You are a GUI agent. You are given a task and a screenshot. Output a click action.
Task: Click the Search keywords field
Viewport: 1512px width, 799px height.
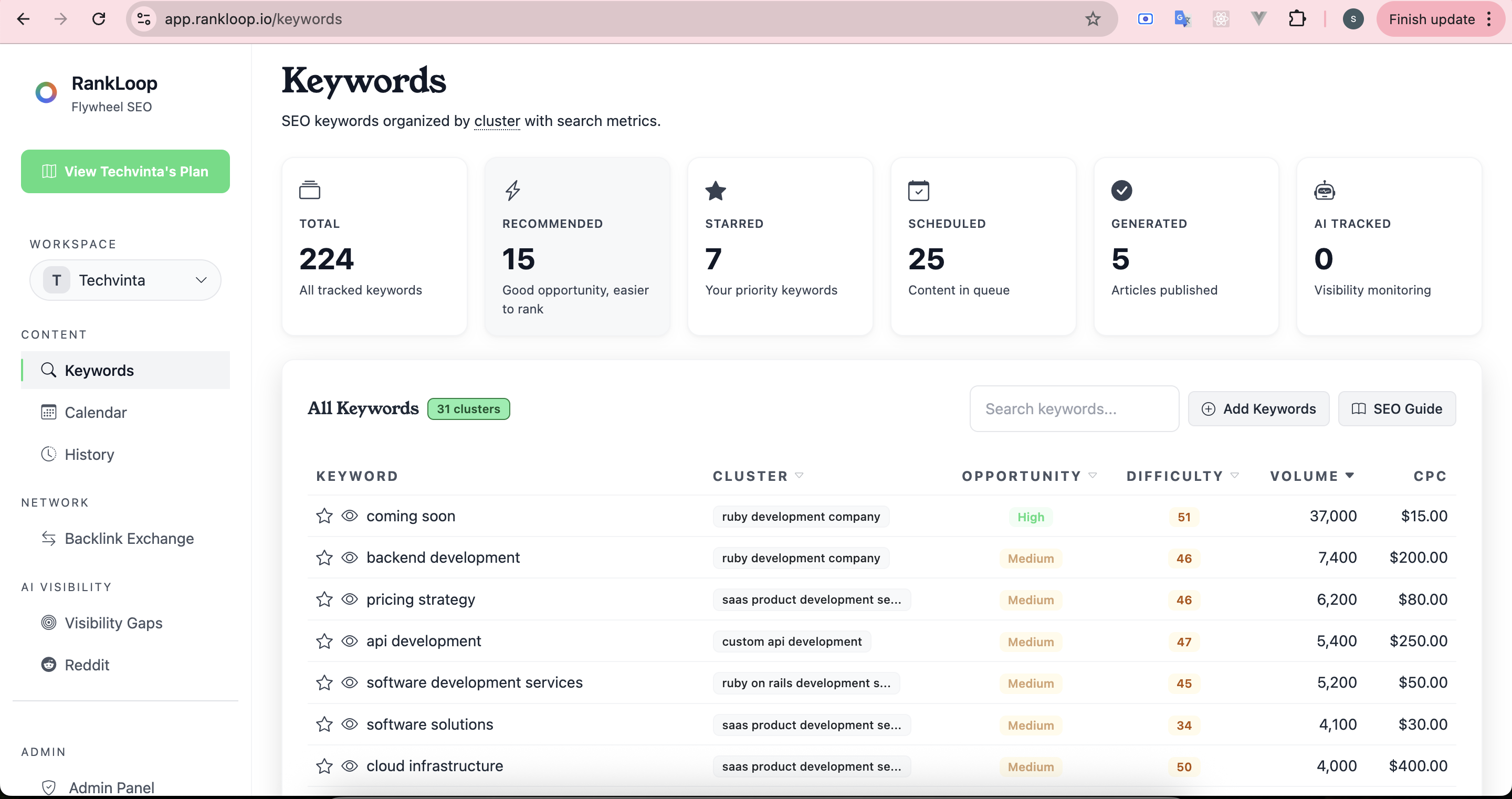[1074, 408]
